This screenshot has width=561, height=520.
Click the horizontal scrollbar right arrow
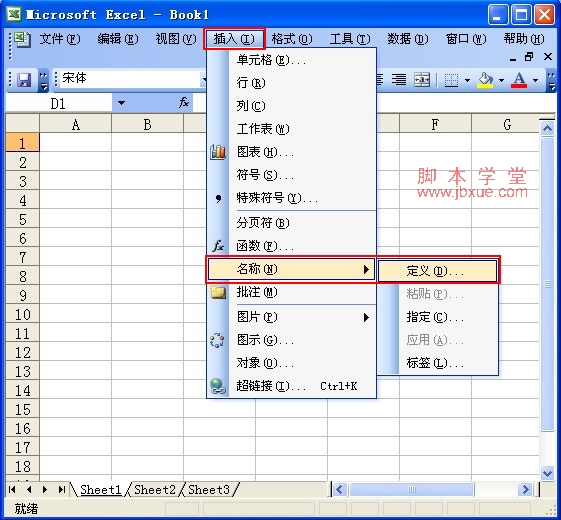(526, 489)
